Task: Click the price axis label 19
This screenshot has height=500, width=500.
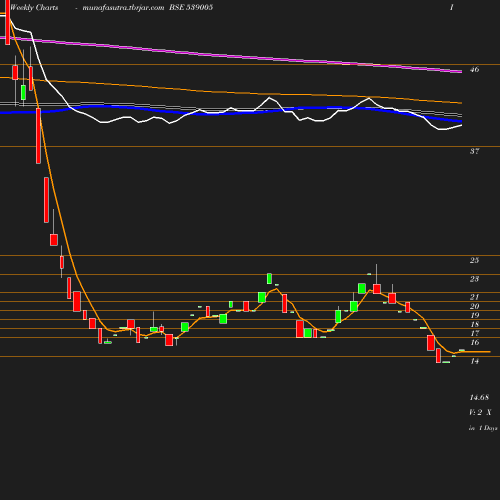Action: [x=474, y=315]
